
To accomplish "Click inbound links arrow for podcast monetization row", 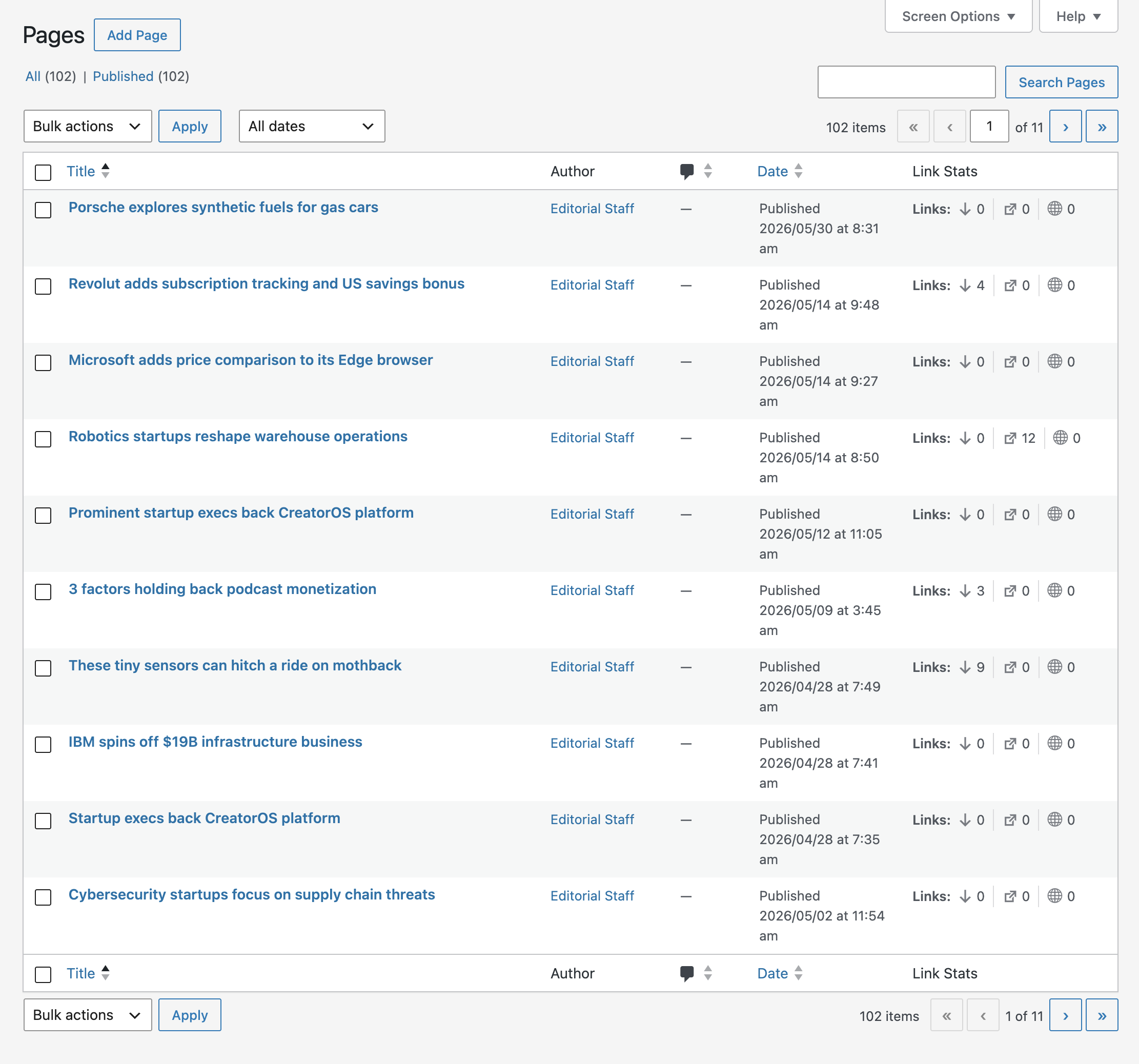I will click(x=965, y=591).
